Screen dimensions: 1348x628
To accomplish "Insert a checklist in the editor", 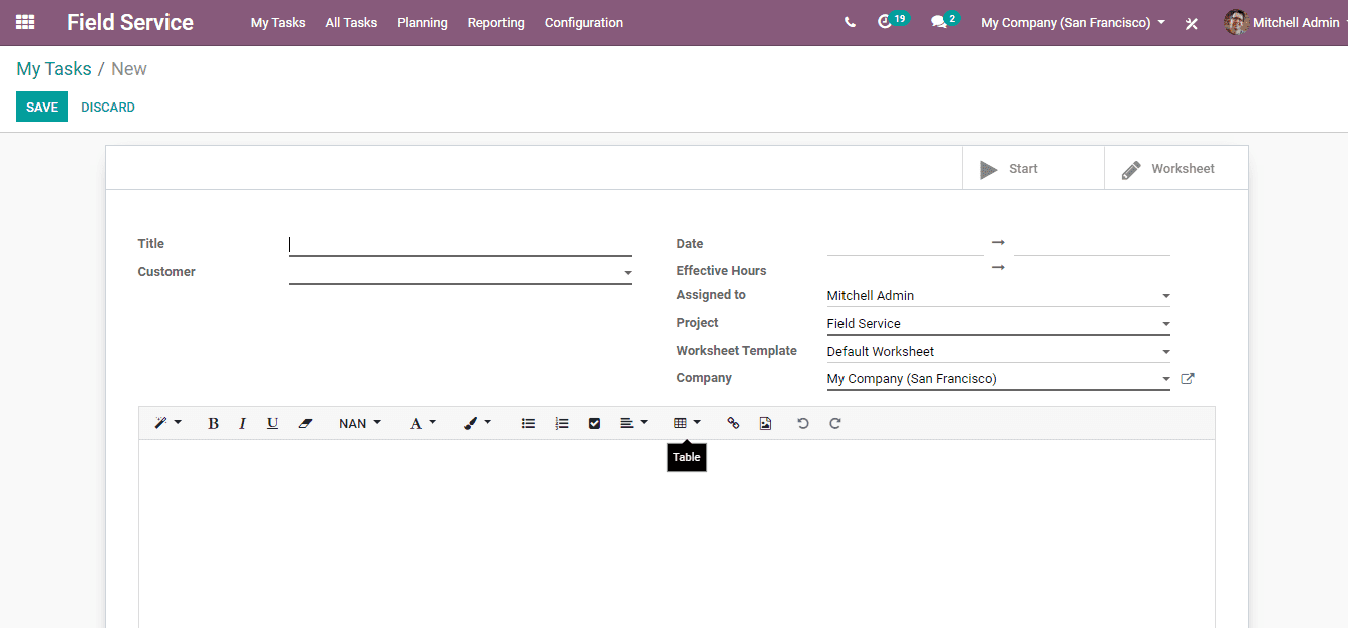I will coord(594,423).
